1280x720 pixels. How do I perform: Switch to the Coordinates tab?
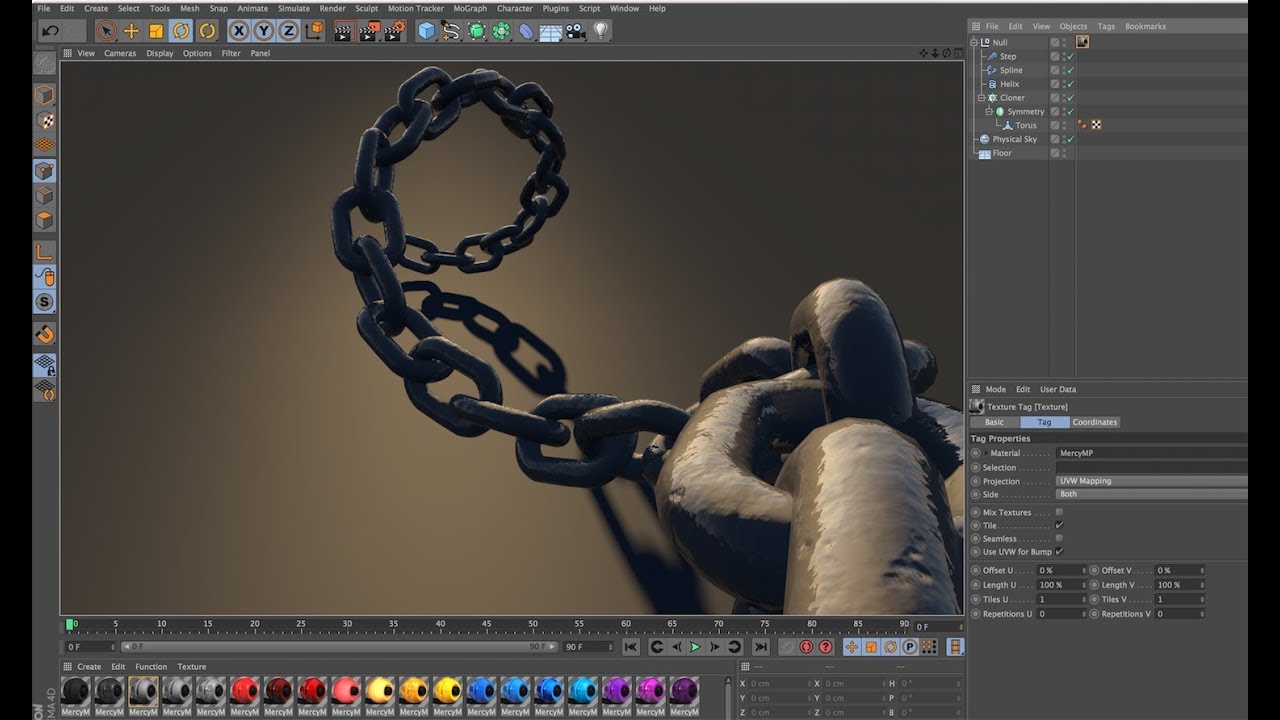click(1094, 422)
